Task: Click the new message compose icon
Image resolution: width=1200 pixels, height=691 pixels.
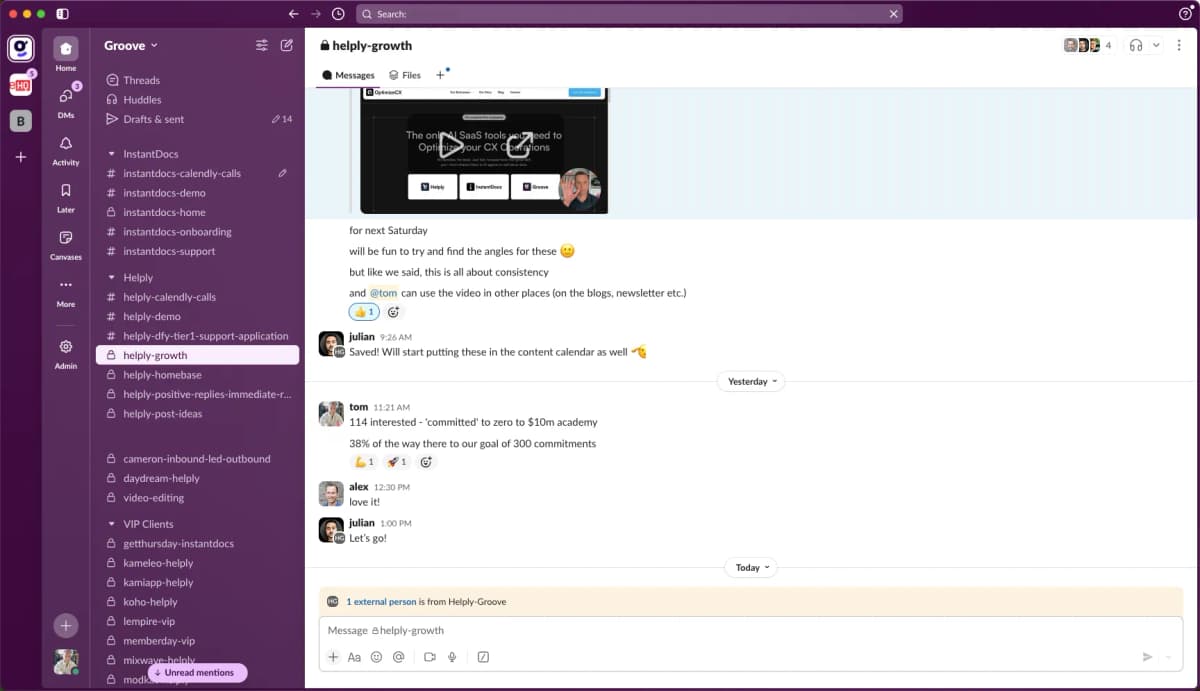Action: coord(287,45)
